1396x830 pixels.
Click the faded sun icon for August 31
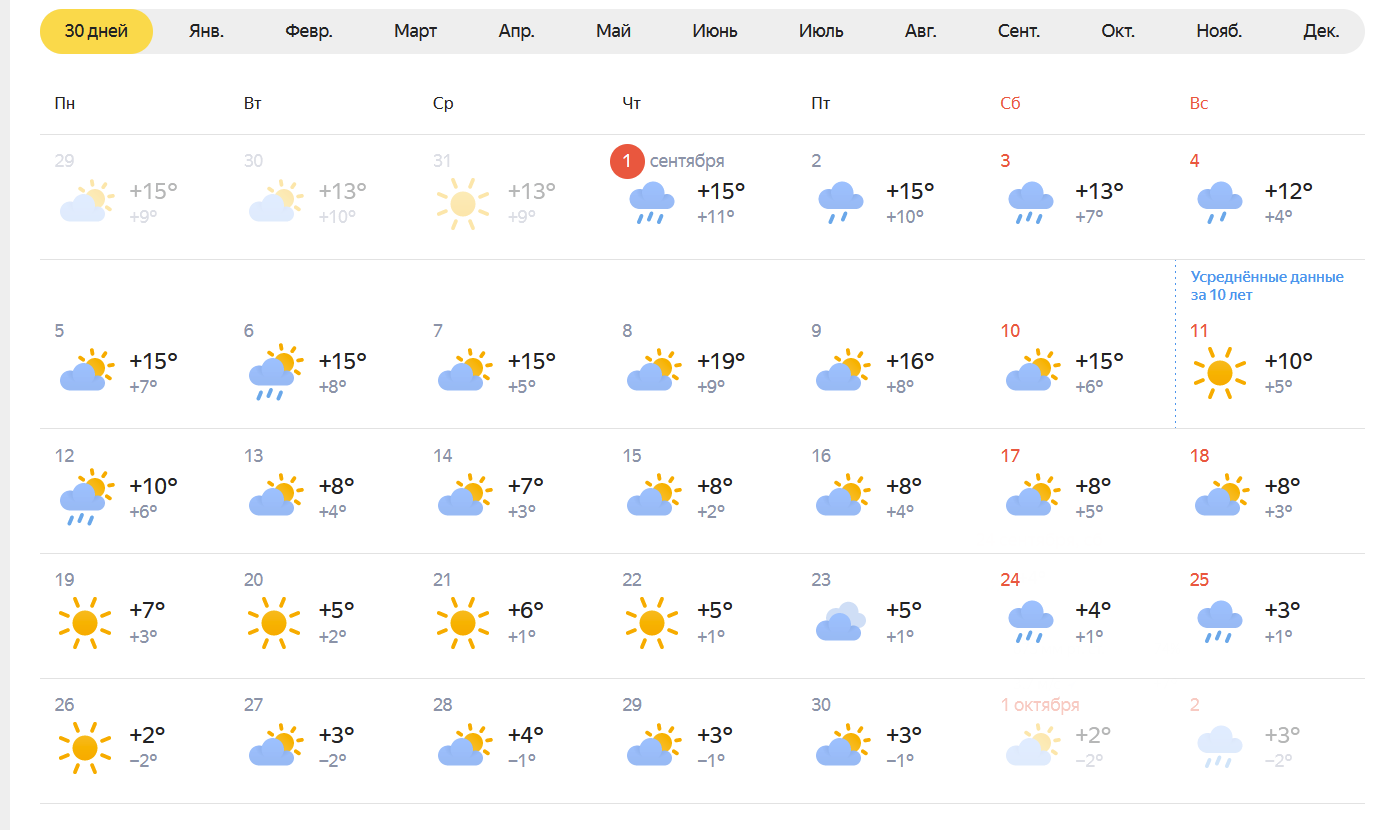(463, 203)
